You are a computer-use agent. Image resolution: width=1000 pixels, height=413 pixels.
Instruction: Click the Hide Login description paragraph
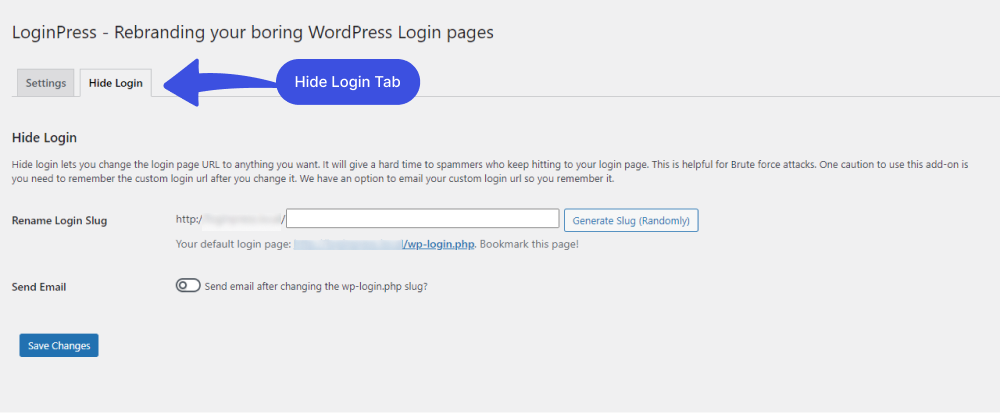coord(490,171)
